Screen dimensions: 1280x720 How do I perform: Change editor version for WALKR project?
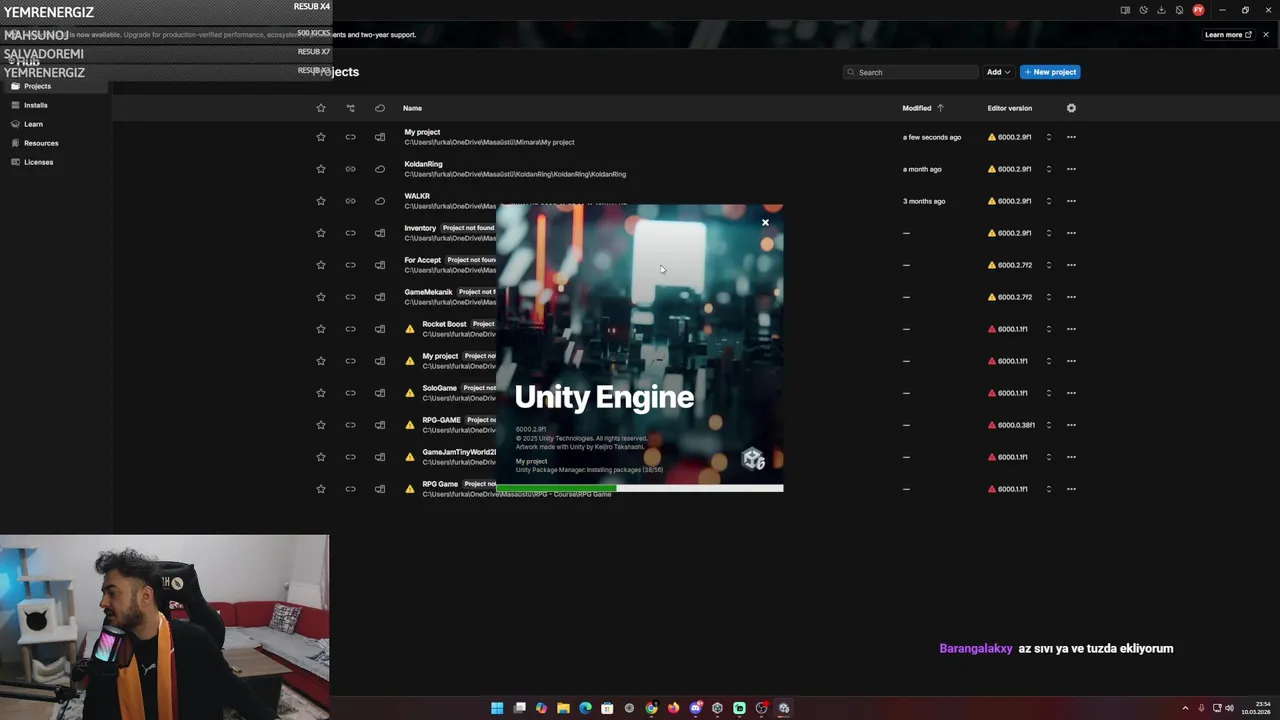[1048, 201]
